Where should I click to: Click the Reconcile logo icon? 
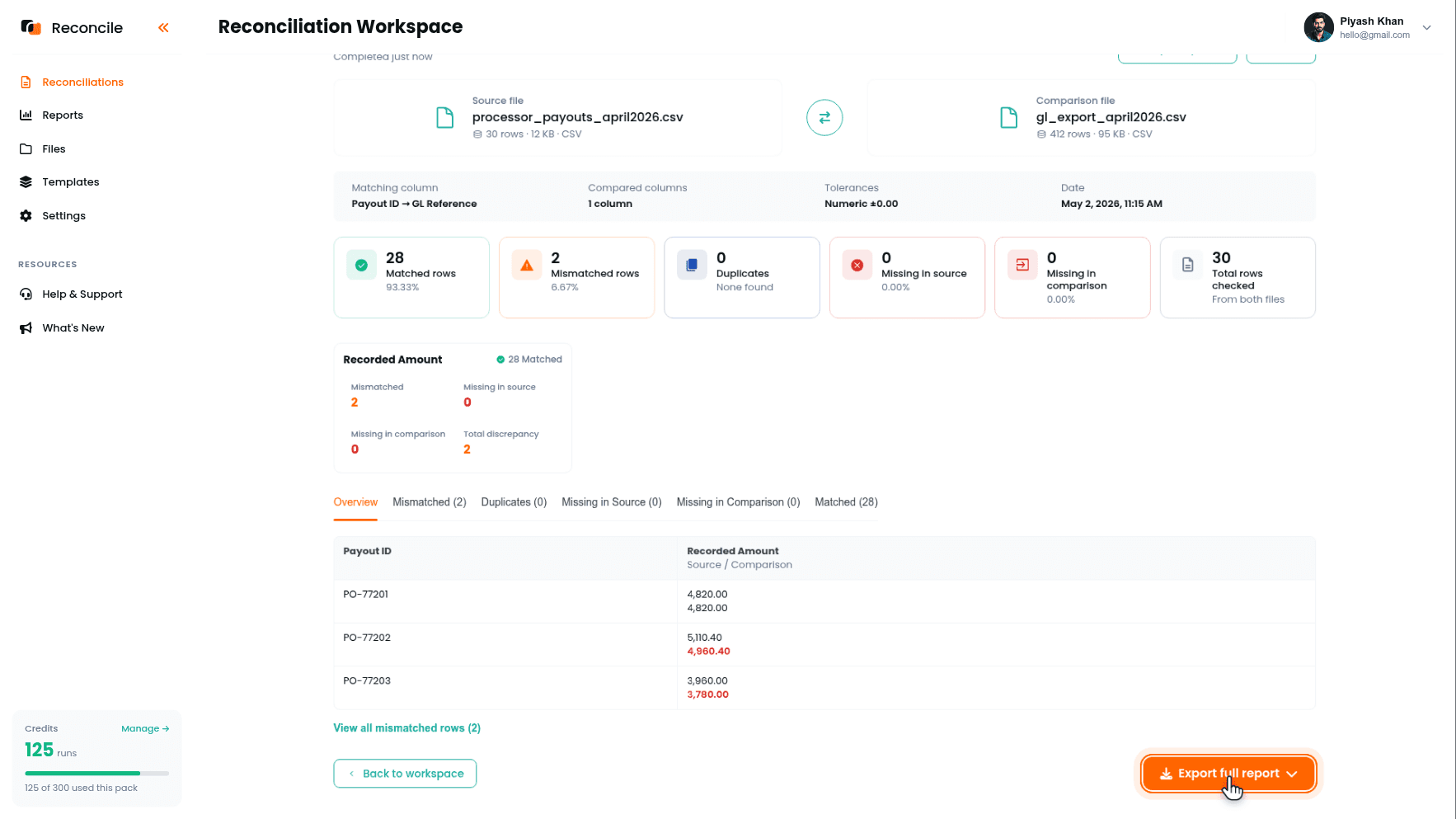pyautogui.click(x=31, y=28)
